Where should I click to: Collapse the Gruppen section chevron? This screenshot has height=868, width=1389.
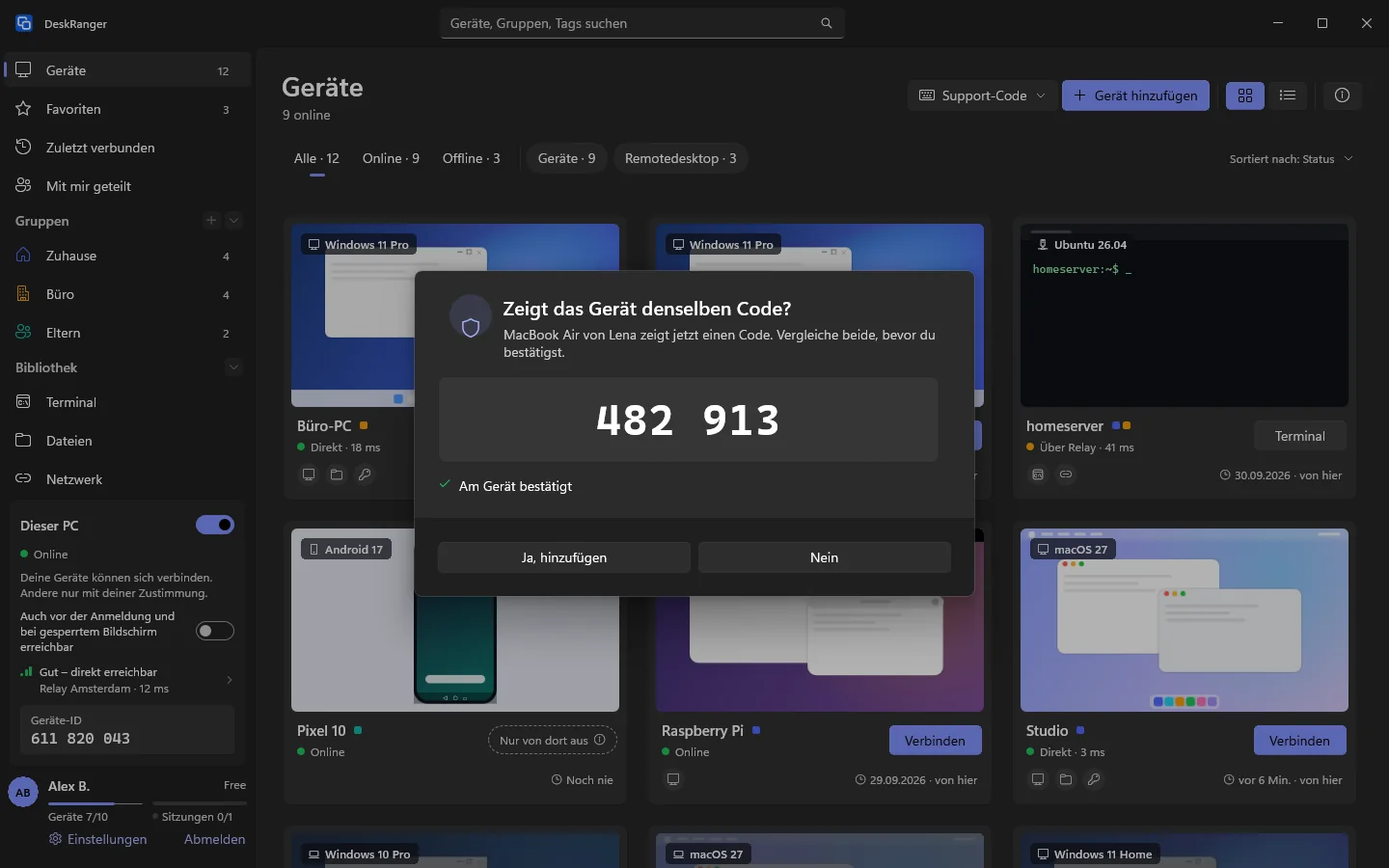tap(233, 221)
